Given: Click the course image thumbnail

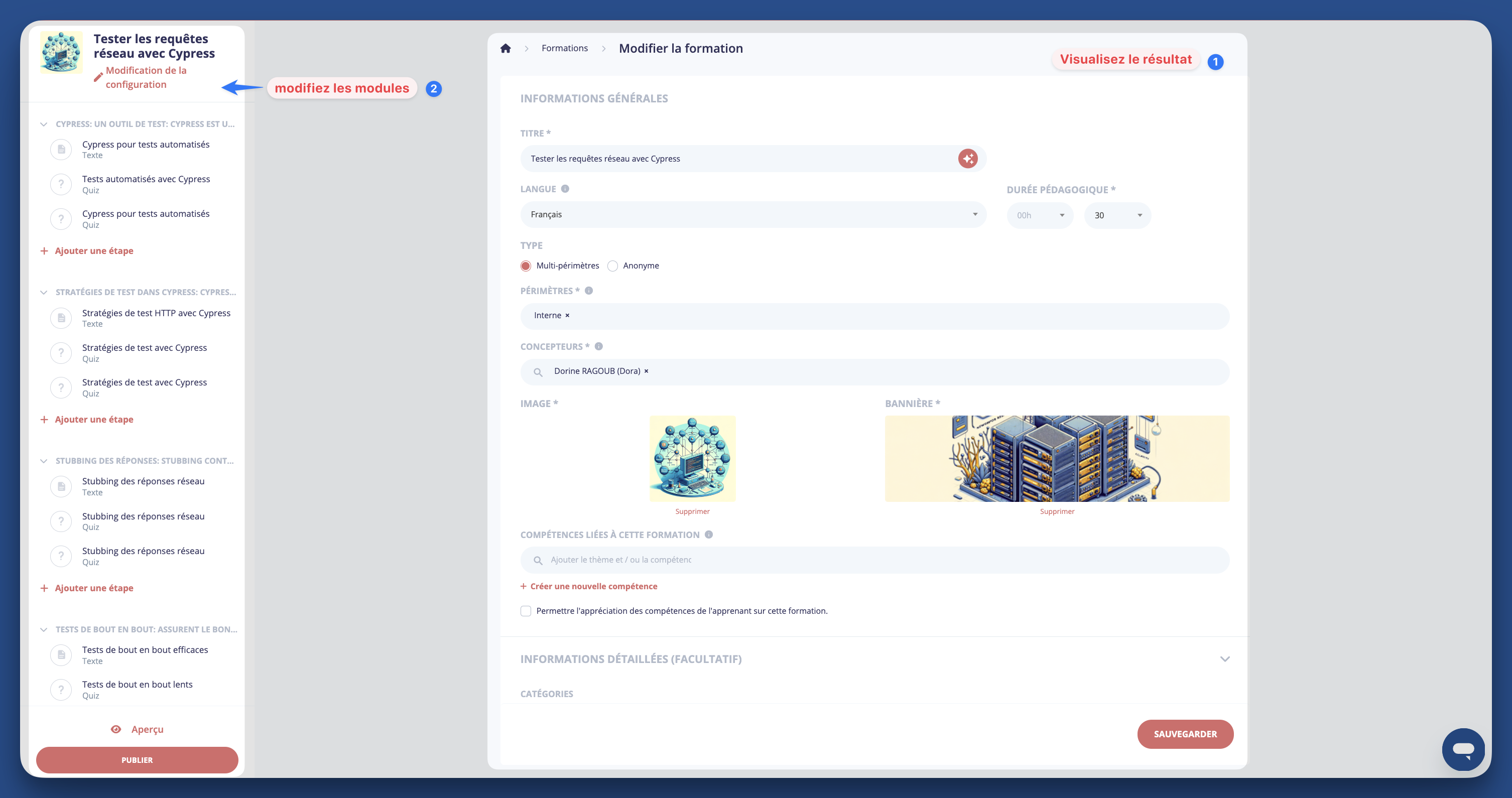Looking at the screenshot, I should 692,459.
